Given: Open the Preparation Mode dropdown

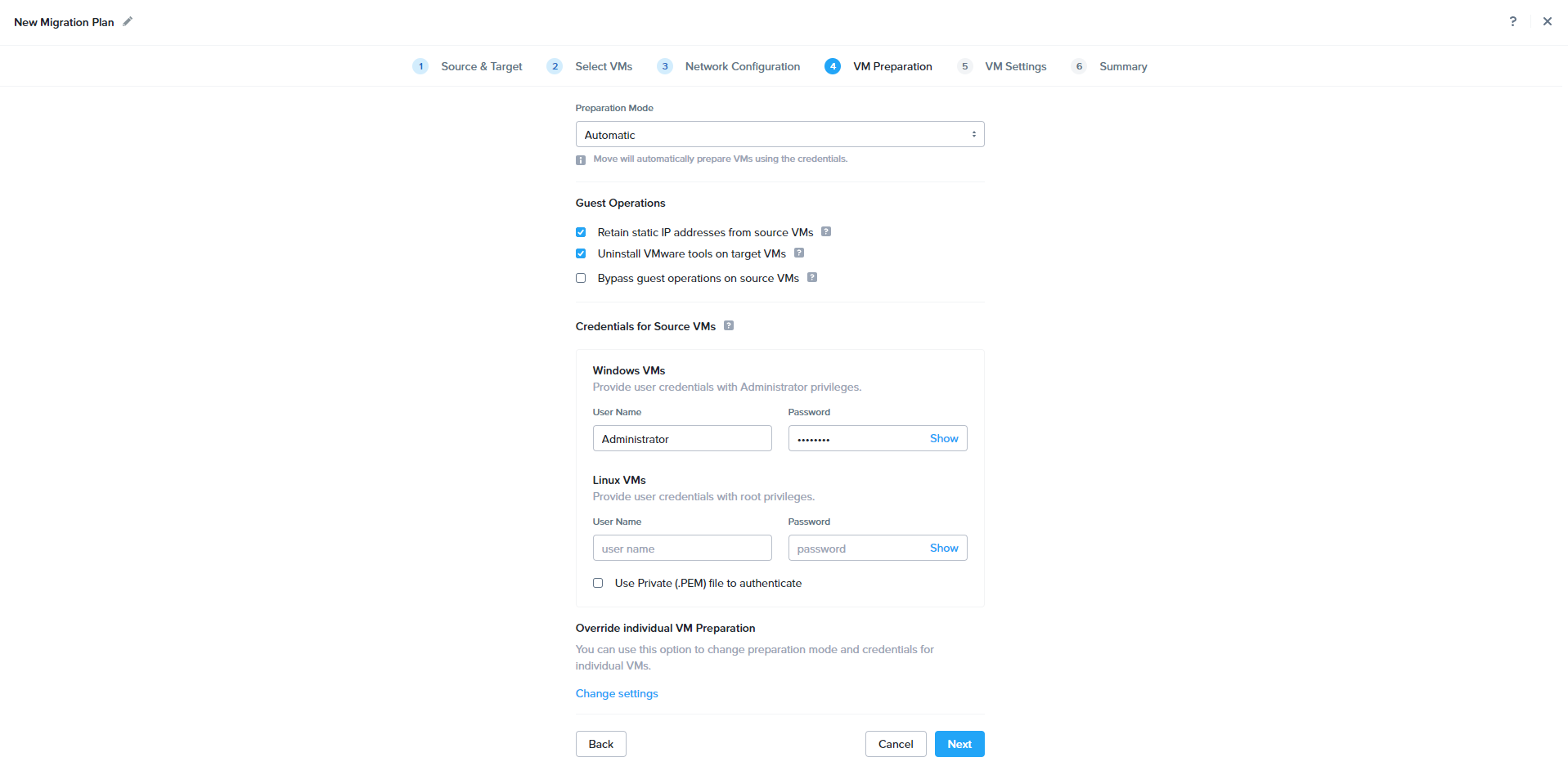Looking at the screenshot, I should (780, 135).
